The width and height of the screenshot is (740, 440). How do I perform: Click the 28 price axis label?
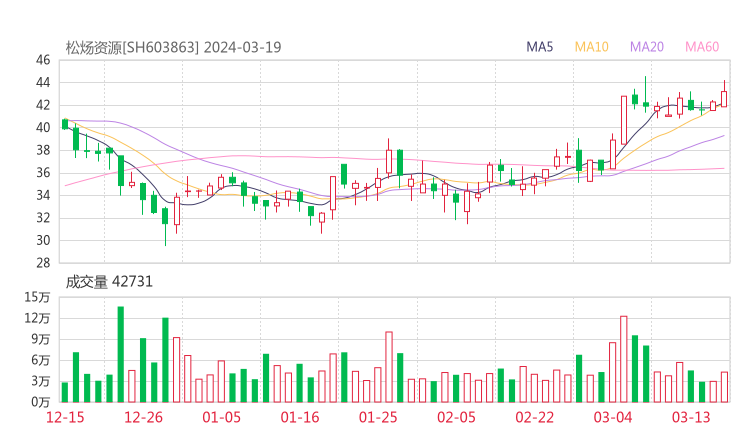(x=43, y=263)
